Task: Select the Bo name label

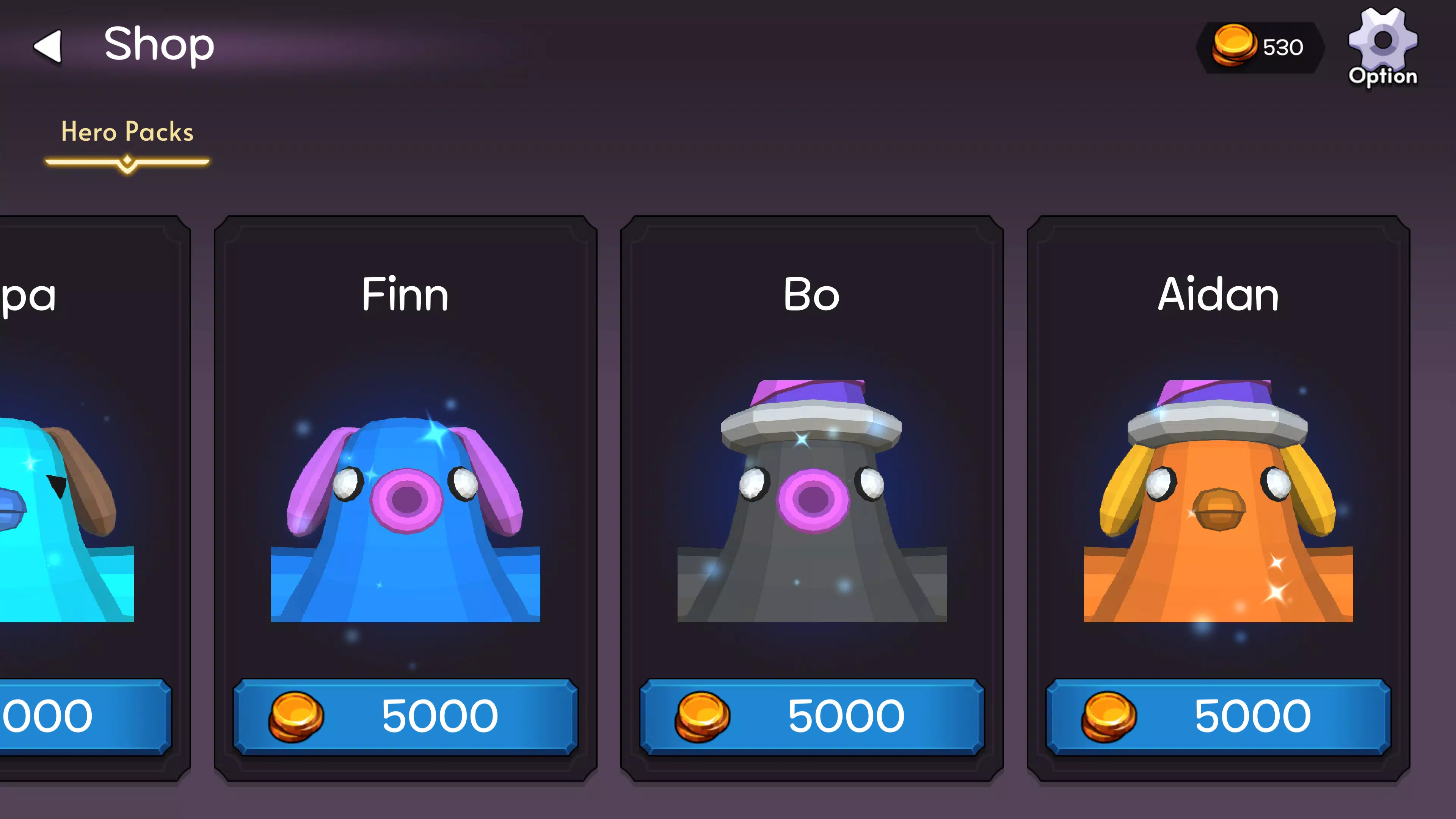Action: coord(812,295)
